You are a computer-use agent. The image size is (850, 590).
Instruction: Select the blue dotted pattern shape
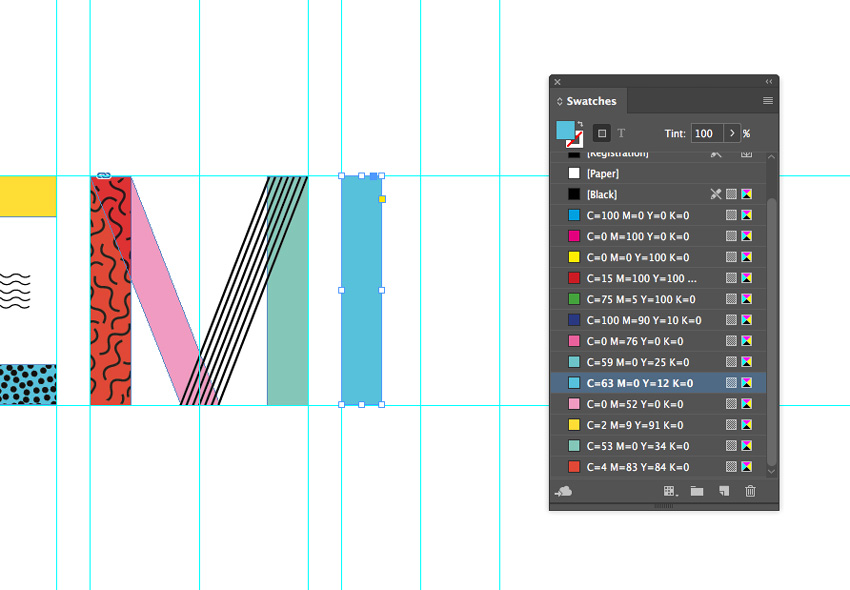pos(28,384)
